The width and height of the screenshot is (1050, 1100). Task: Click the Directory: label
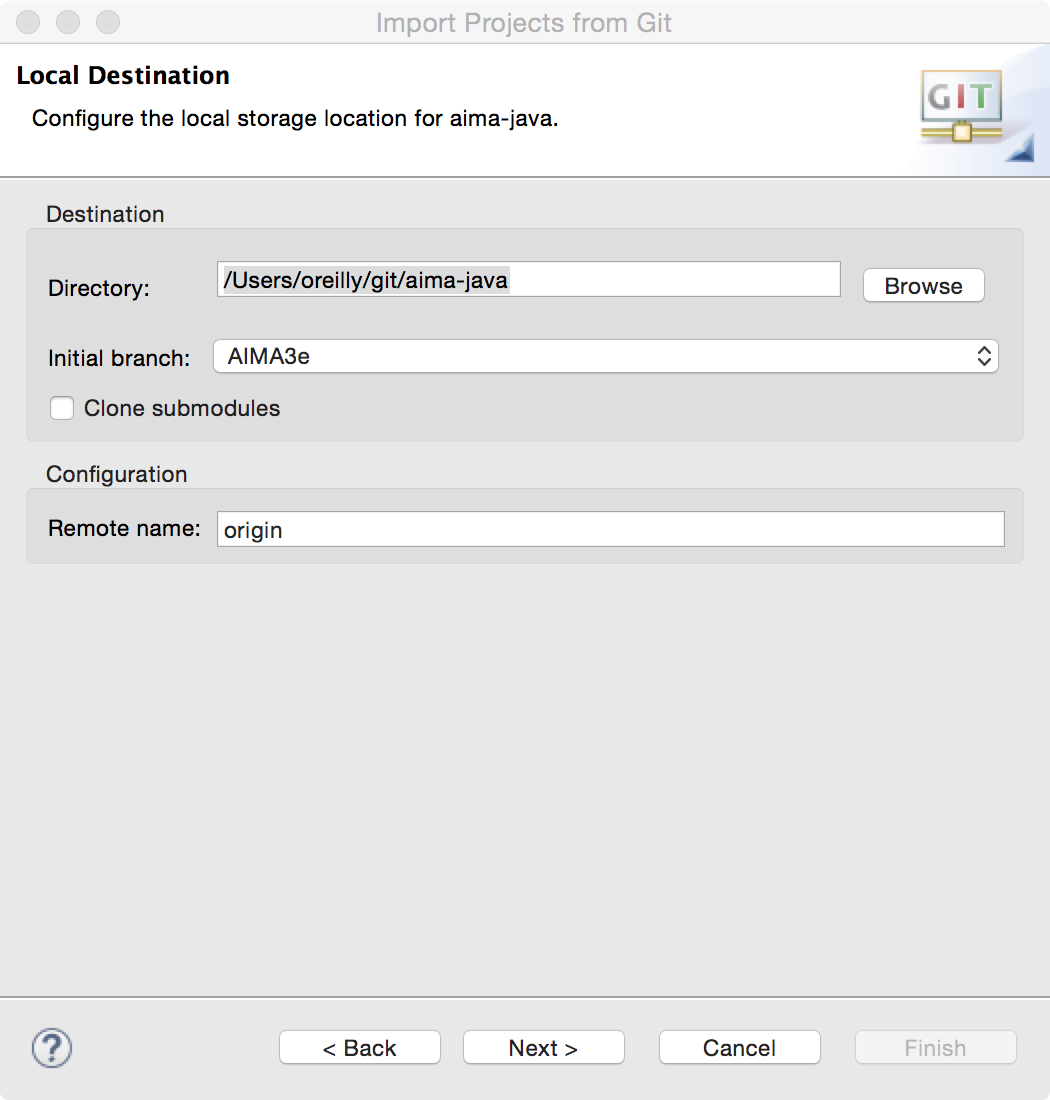(x=99, y=288)
